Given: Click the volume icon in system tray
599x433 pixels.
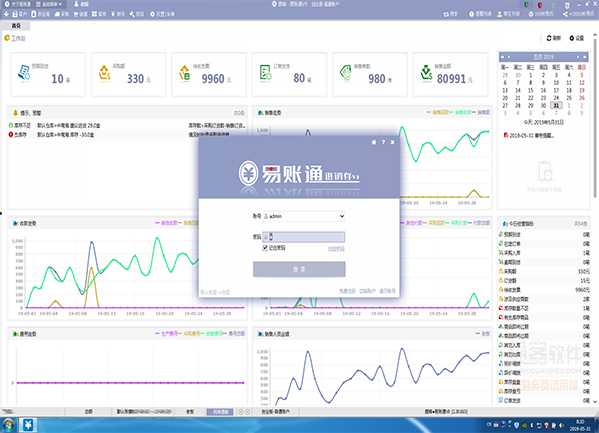Looking at the screenshot, I should [x=562, y=425].
